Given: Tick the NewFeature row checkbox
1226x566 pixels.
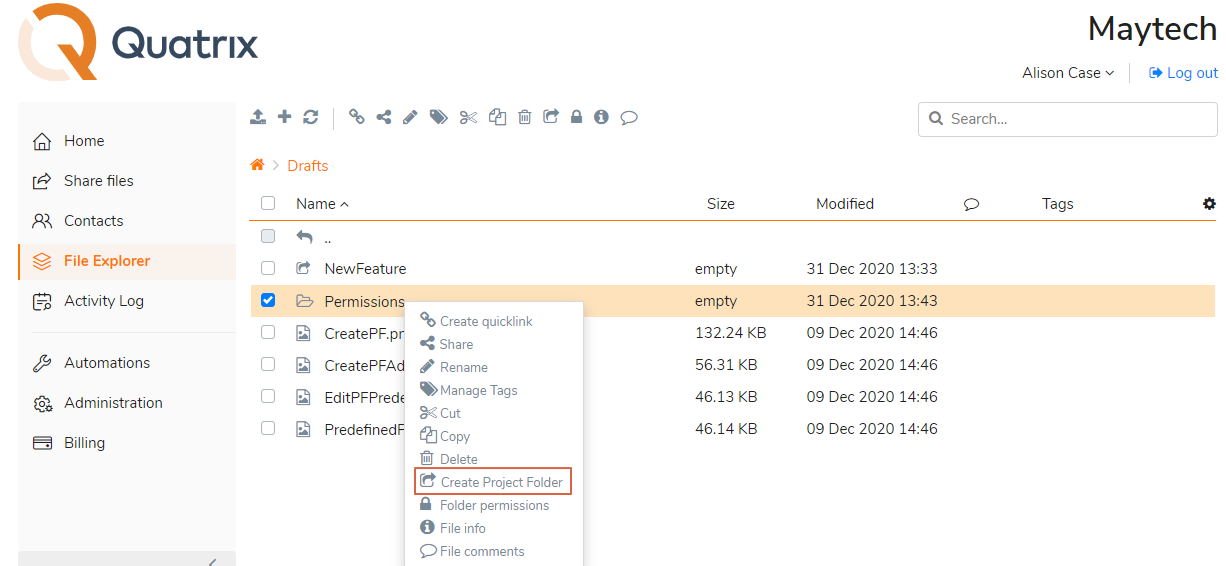Looking at the screenshot, I should tap(268, 268).
